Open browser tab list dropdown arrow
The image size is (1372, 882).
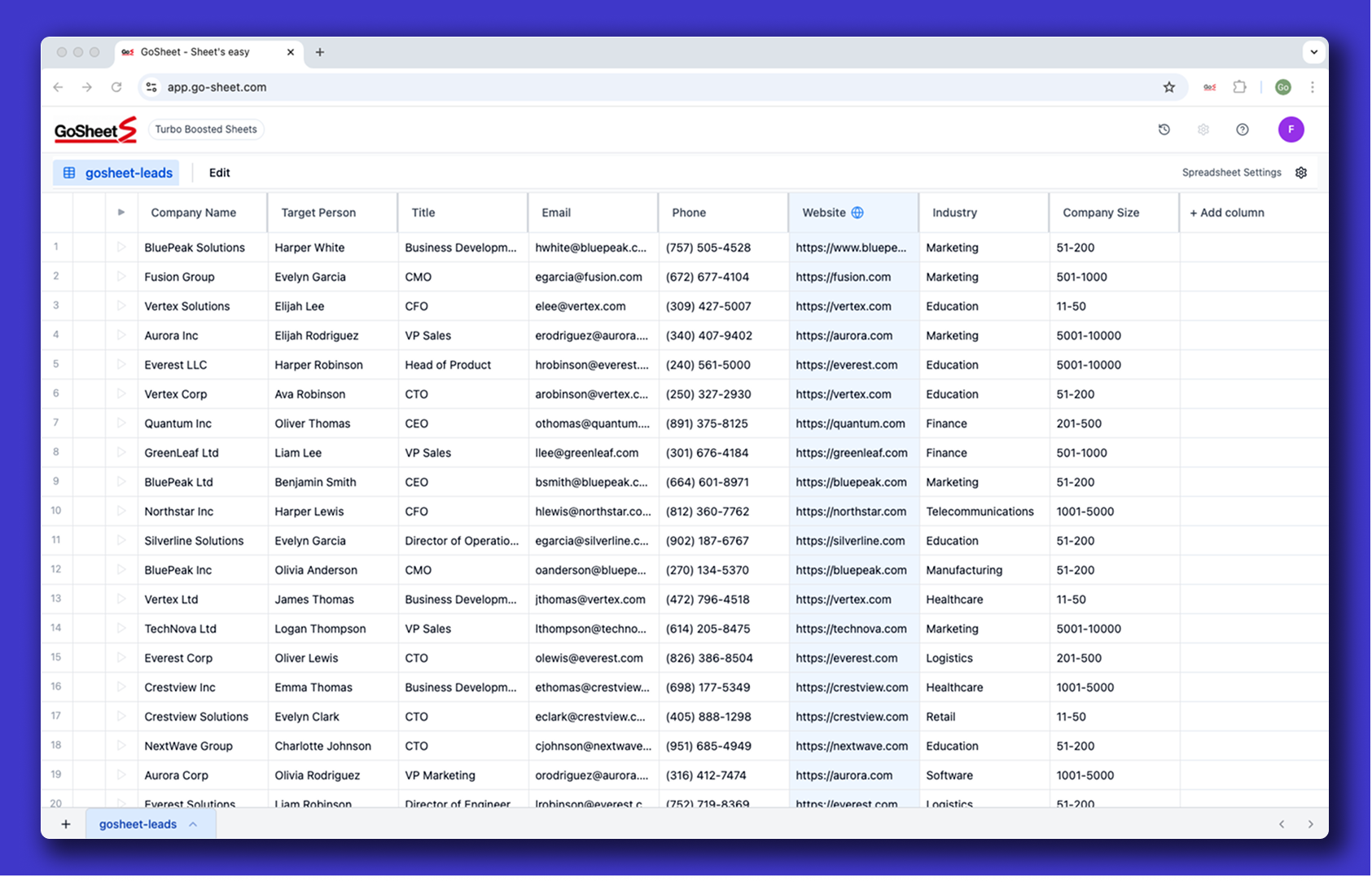tap(1313, 52)
